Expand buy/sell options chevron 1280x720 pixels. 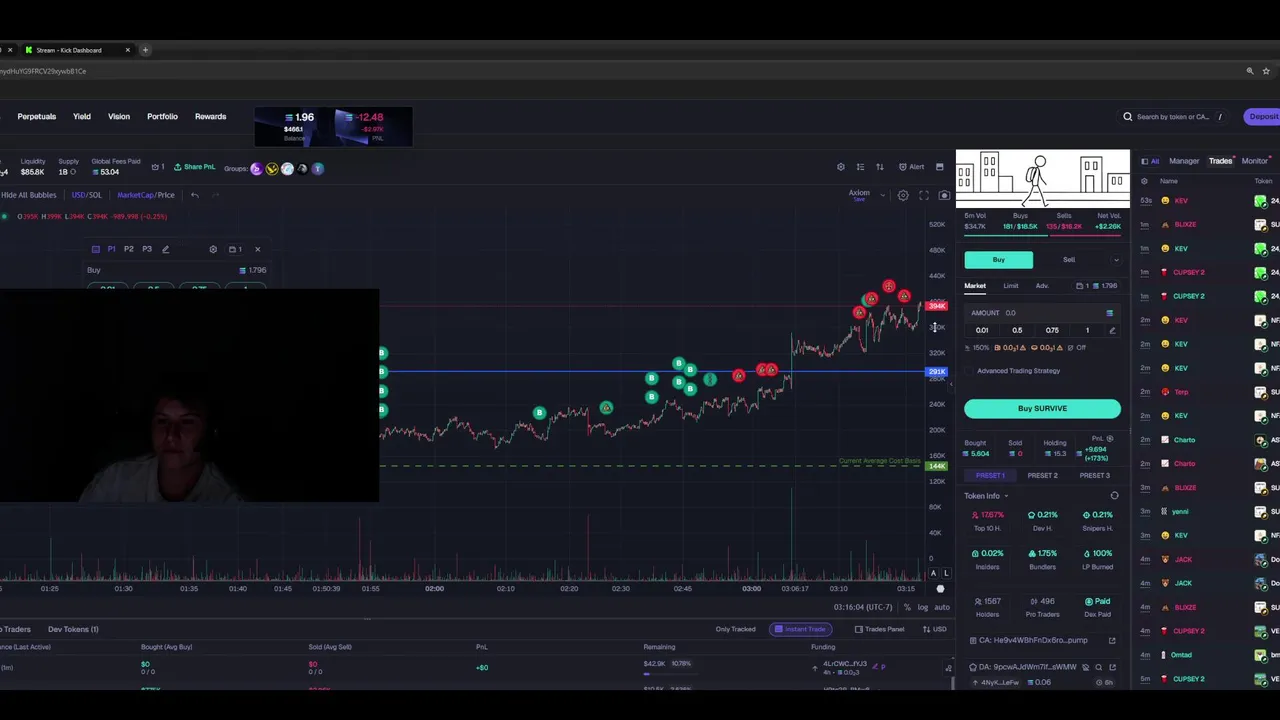tap(1116, 260)
